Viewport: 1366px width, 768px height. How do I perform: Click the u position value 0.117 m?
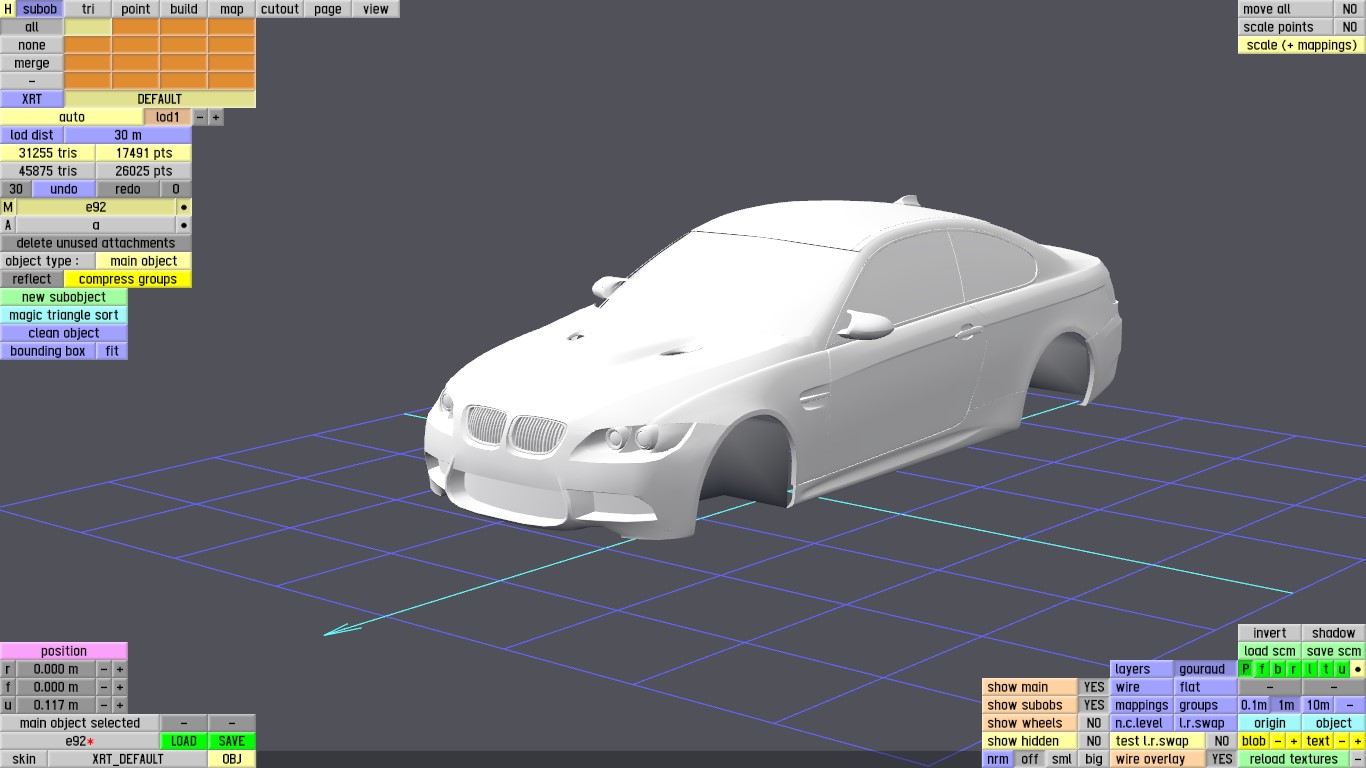[56, 705]
